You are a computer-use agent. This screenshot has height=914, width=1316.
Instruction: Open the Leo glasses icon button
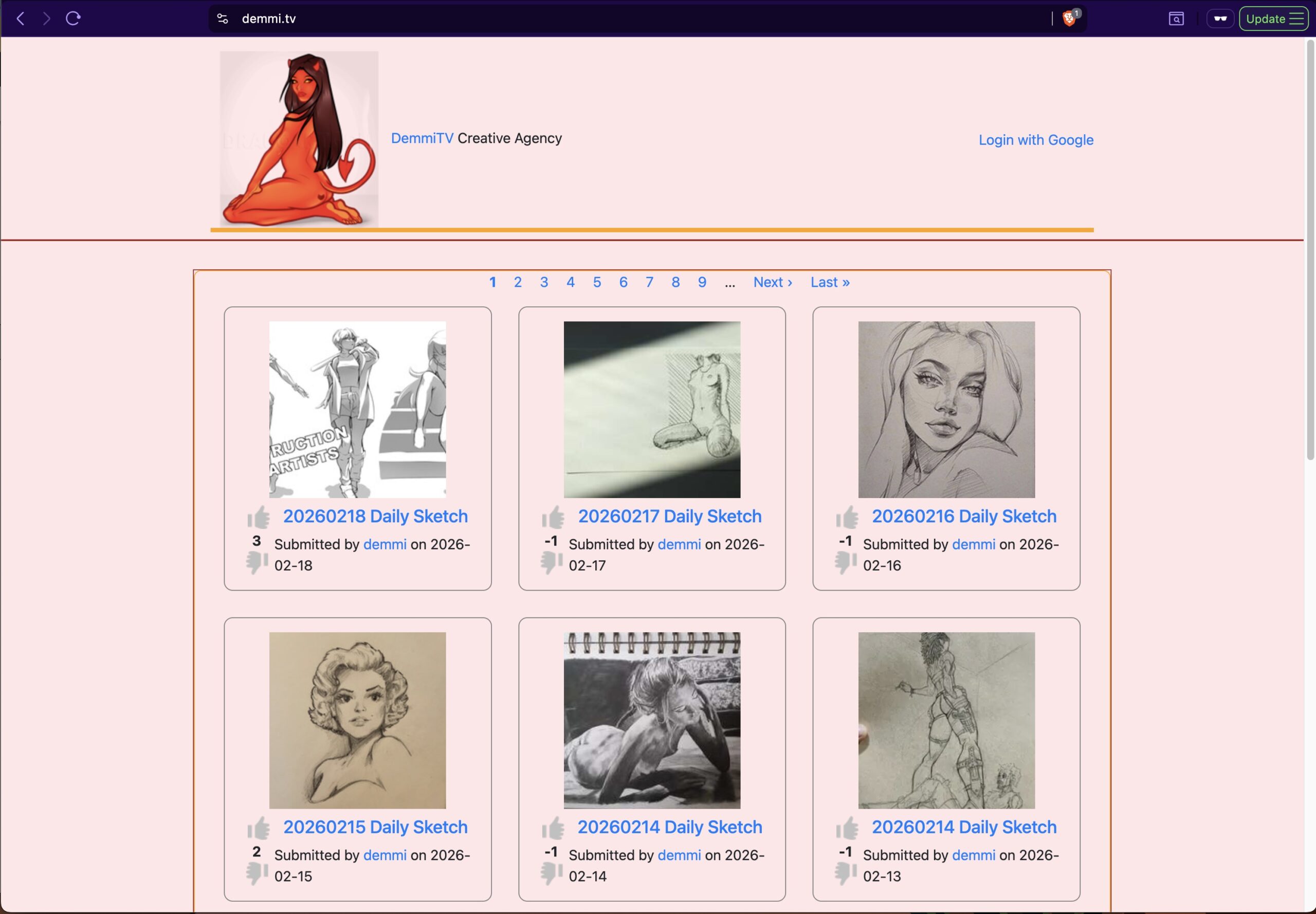point(1220,19)
